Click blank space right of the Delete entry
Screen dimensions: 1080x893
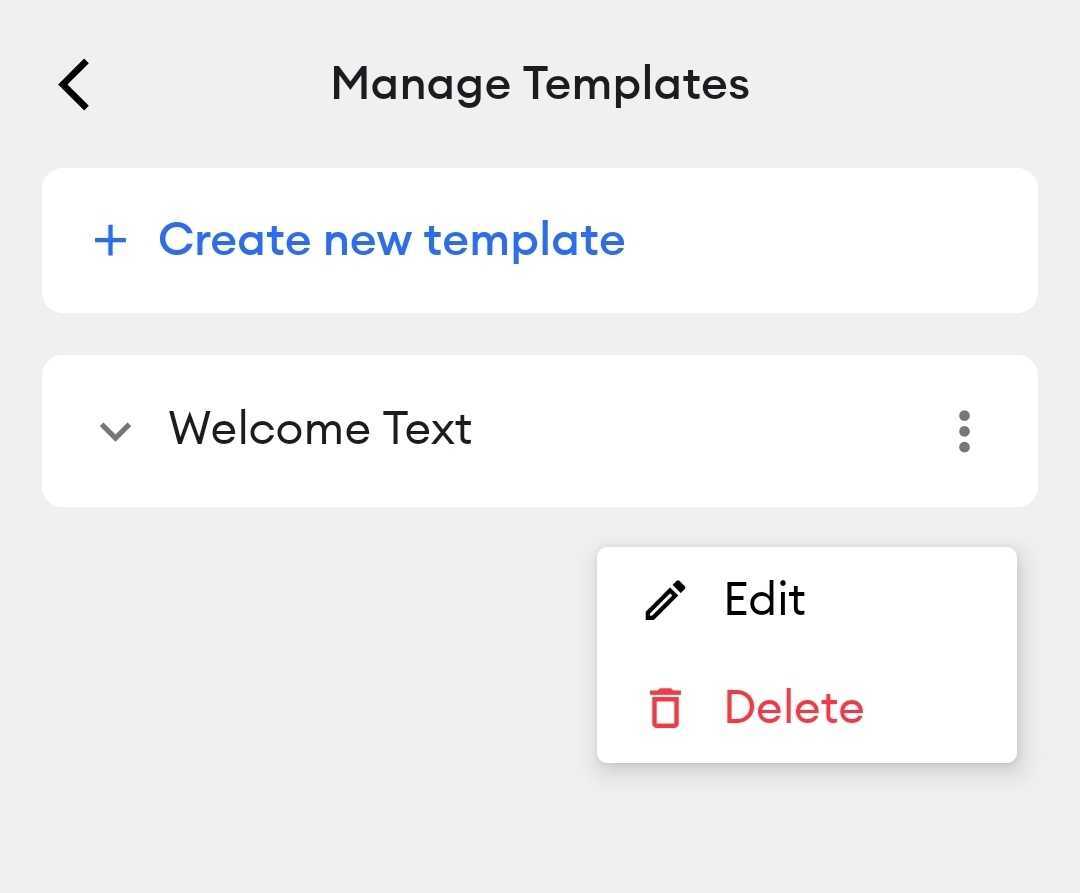pyautogui.click(x=940, y=708)
